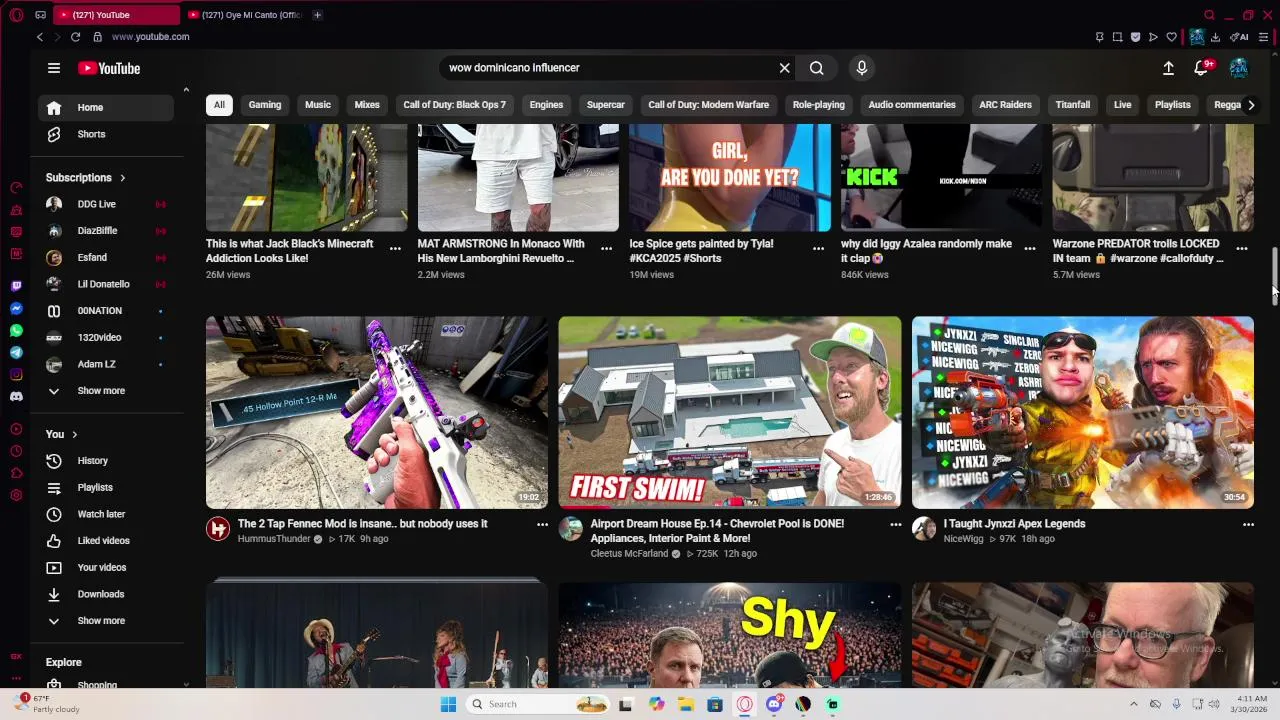Click the search magnifier button
Screen dimensions: 1280x720
pos(817,68)
